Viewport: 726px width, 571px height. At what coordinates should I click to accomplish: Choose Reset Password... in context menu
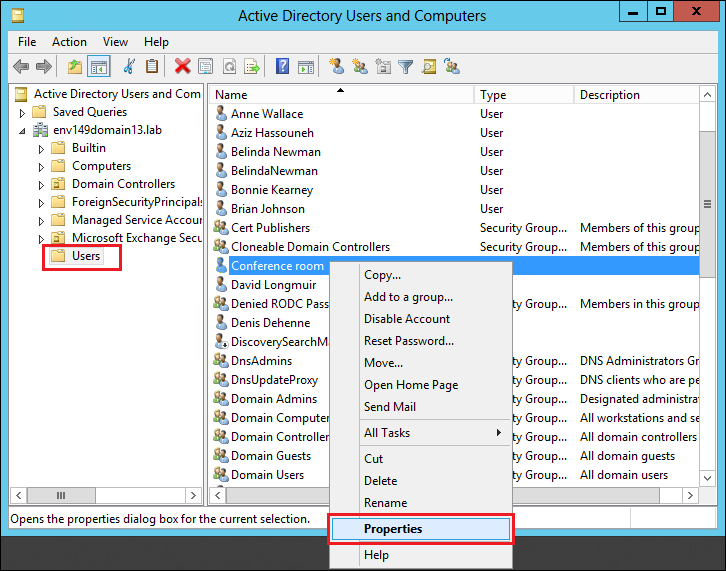(x=421, y=341)
